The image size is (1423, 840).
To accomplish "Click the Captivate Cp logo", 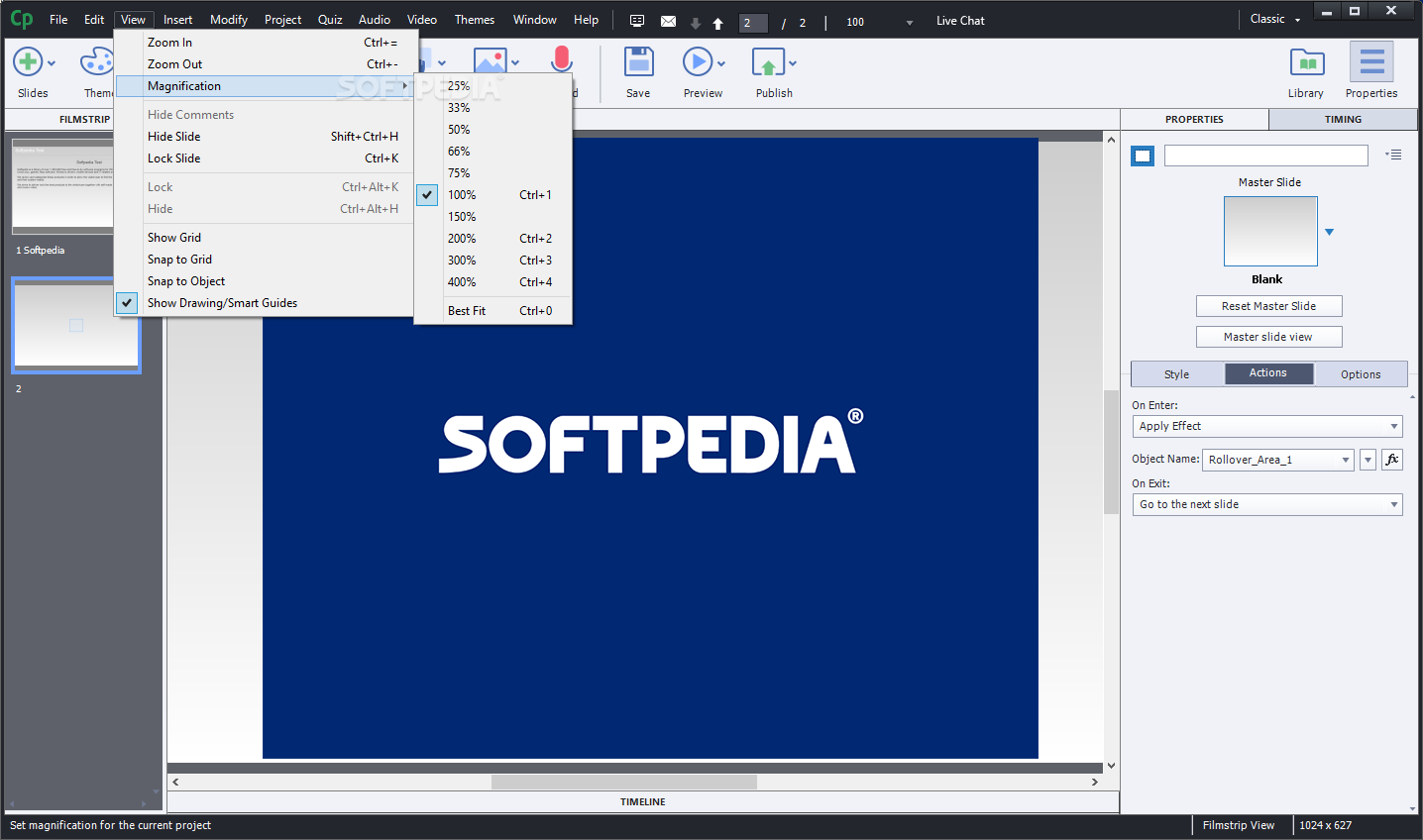I will click(21, 19).
